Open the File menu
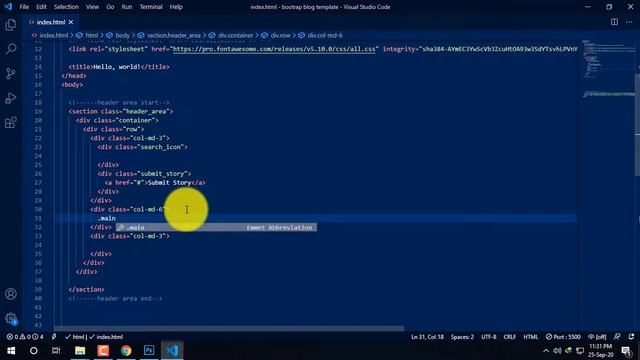 [x=24, y=7]
